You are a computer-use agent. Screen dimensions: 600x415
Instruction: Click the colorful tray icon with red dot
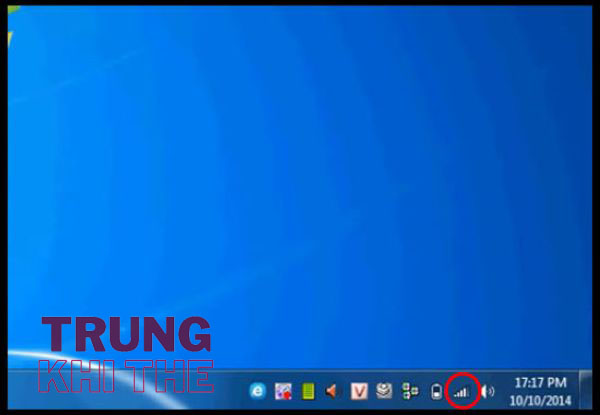click(x=283, y=391)
